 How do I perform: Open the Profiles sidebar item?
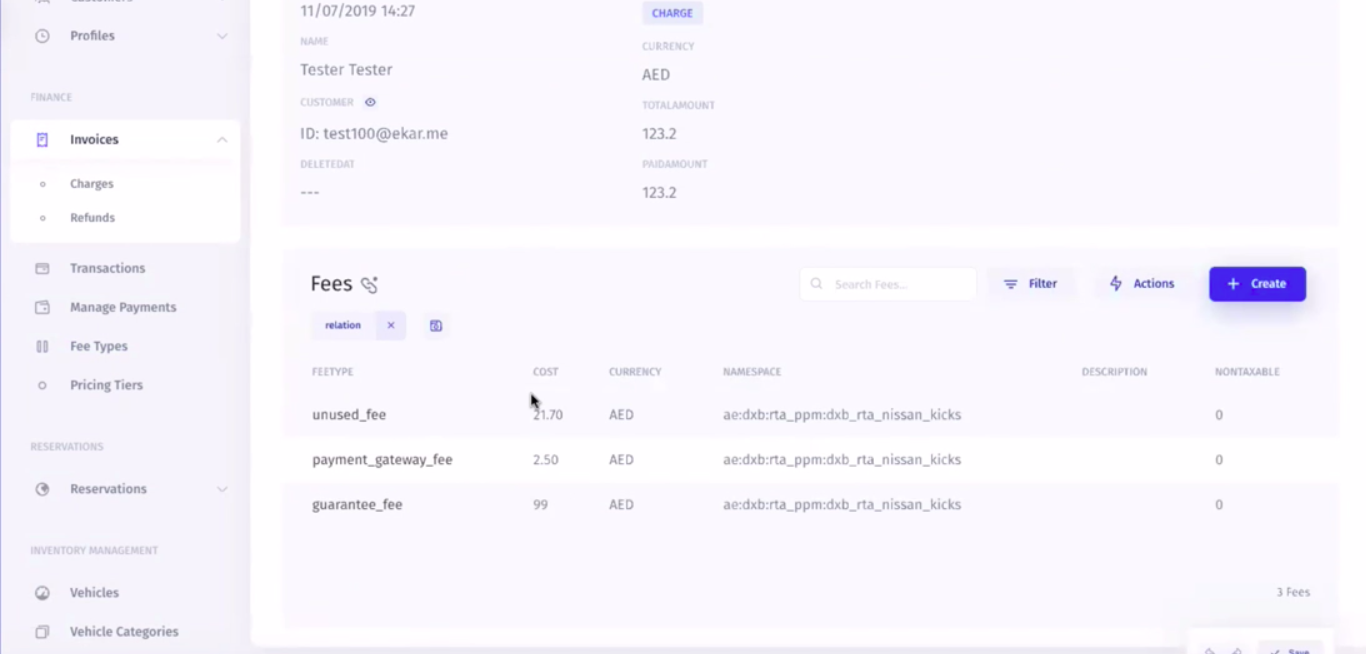[125, 36]
